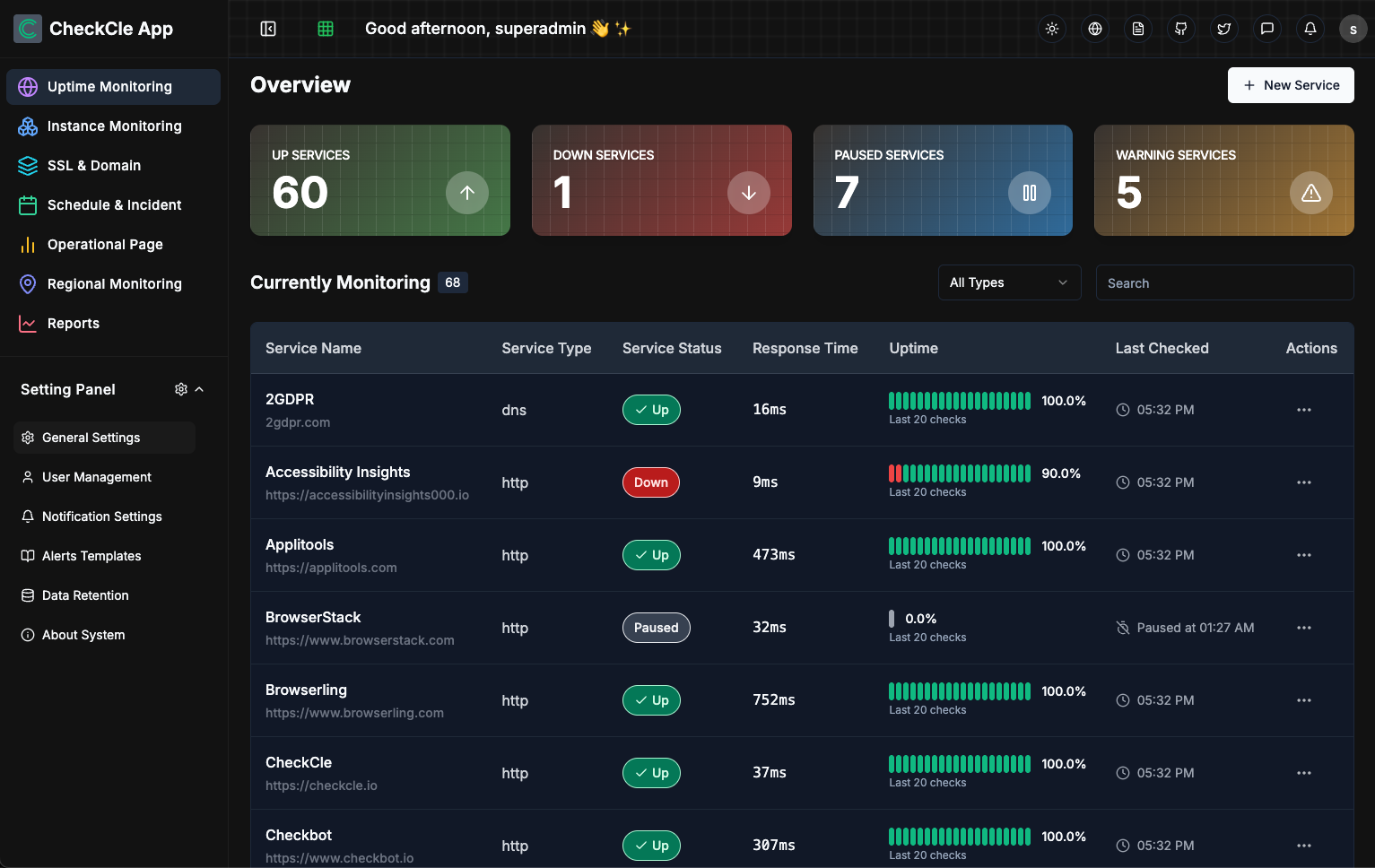This screenshot has height=868, width=1375.
Task: Collapse the sidebar with the panel icon
Action: [268, 29]
